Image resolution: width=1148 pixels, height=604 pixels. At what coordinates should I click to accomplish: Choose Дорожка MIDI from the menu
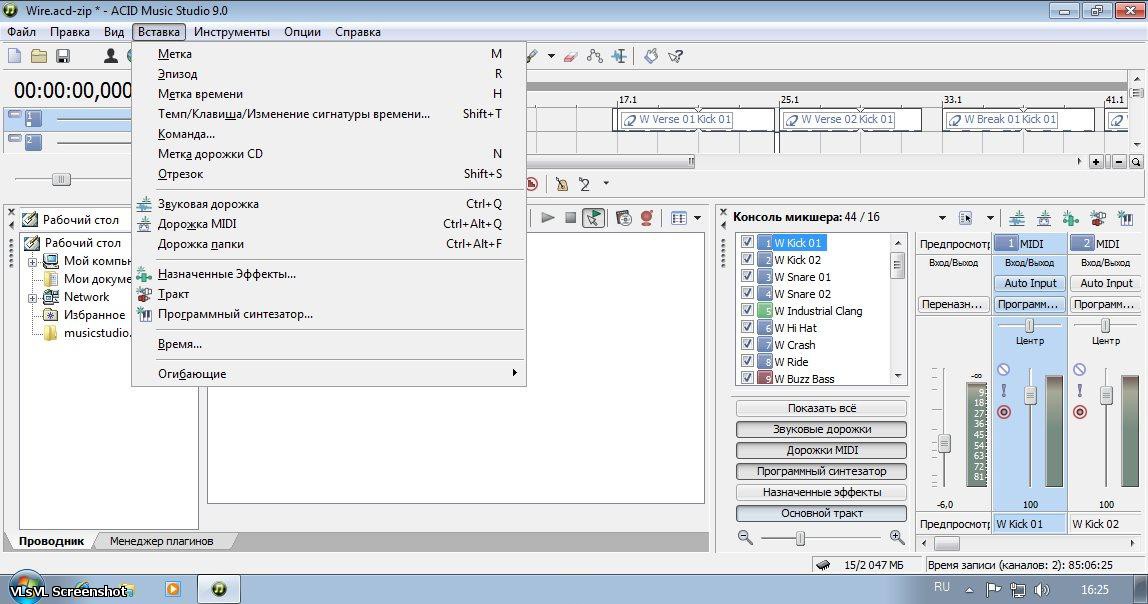click(x=329, y=224)
